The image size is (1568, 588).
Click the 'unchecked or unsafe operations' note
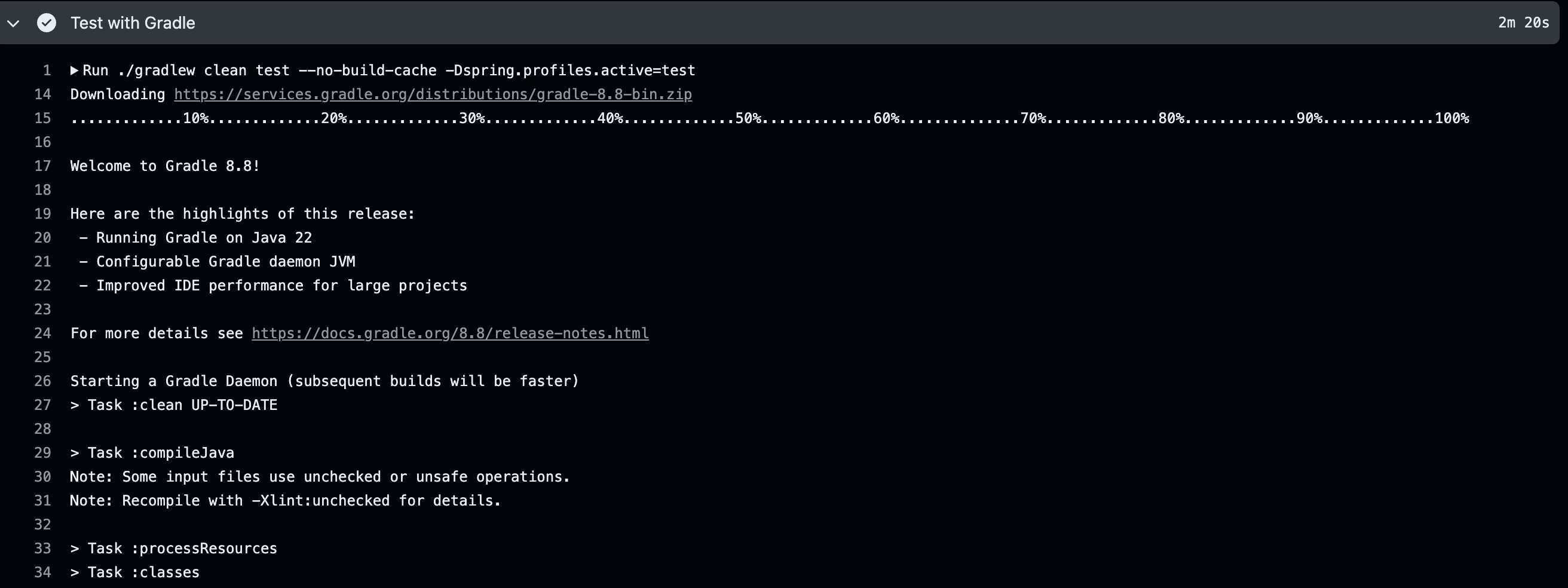click(320, 477)
